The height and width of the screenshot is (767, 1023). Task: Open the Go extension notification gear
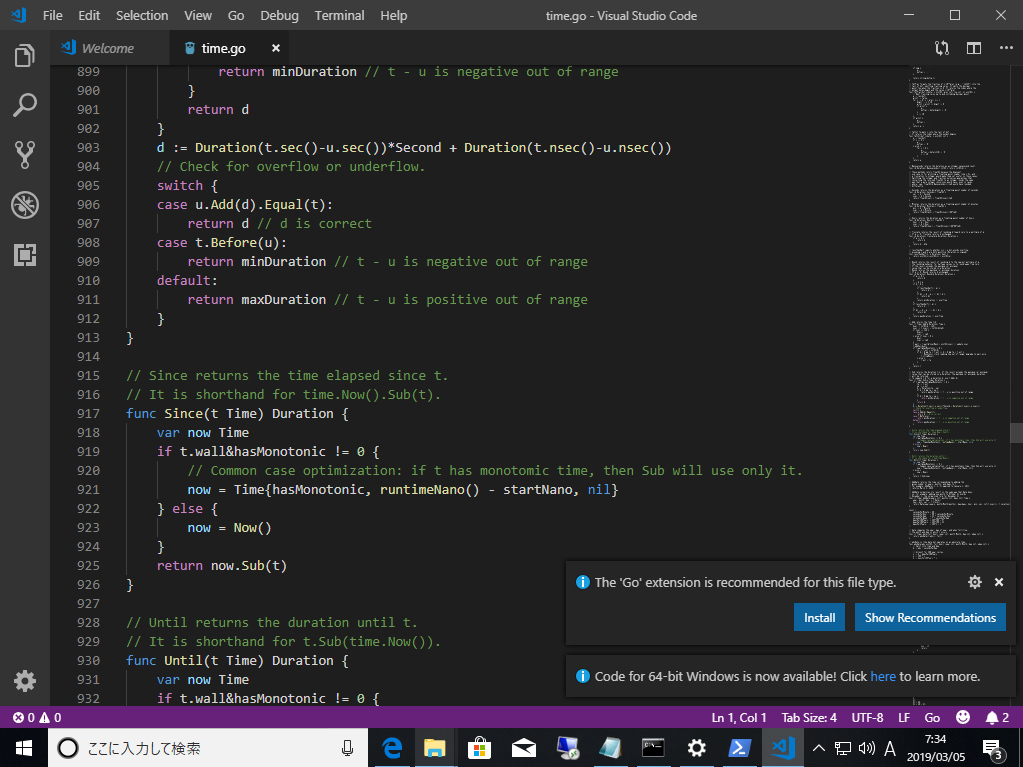click(975, 582)
